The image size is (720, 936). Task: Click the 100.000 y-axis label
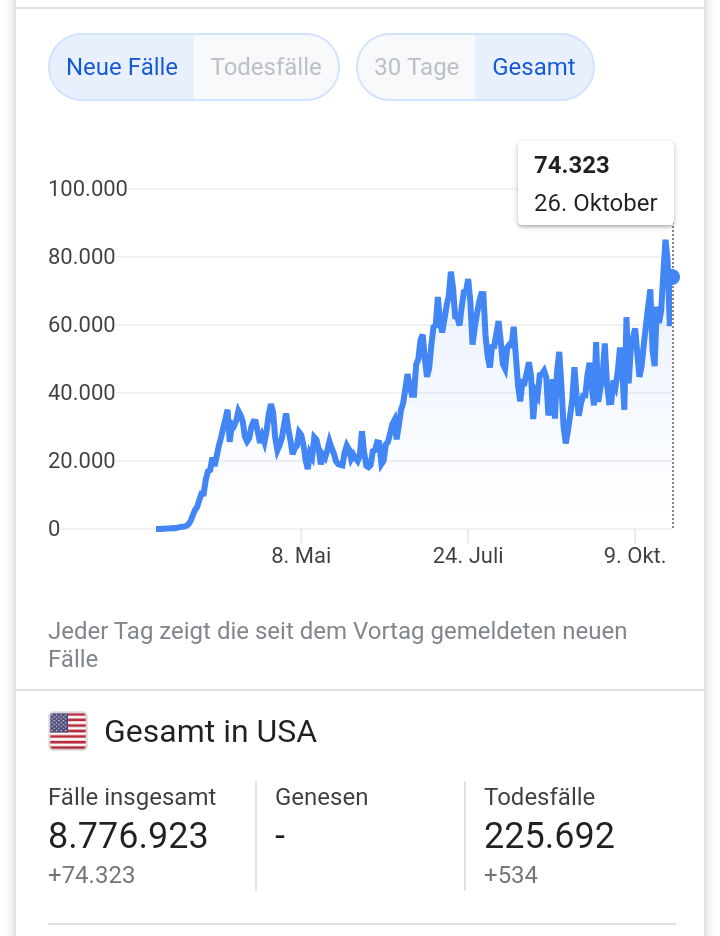[88, 188]
